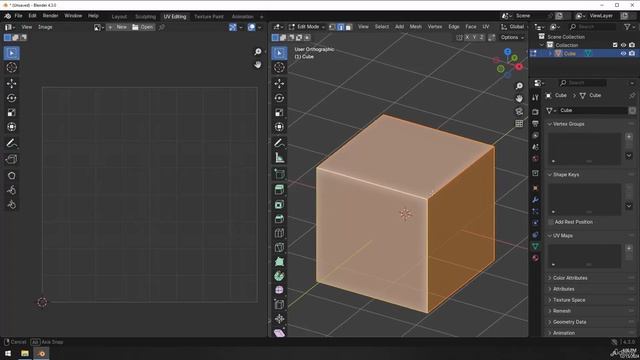
Task: Enable edge select mode in 3D viewport
Action: pos(340,27)
